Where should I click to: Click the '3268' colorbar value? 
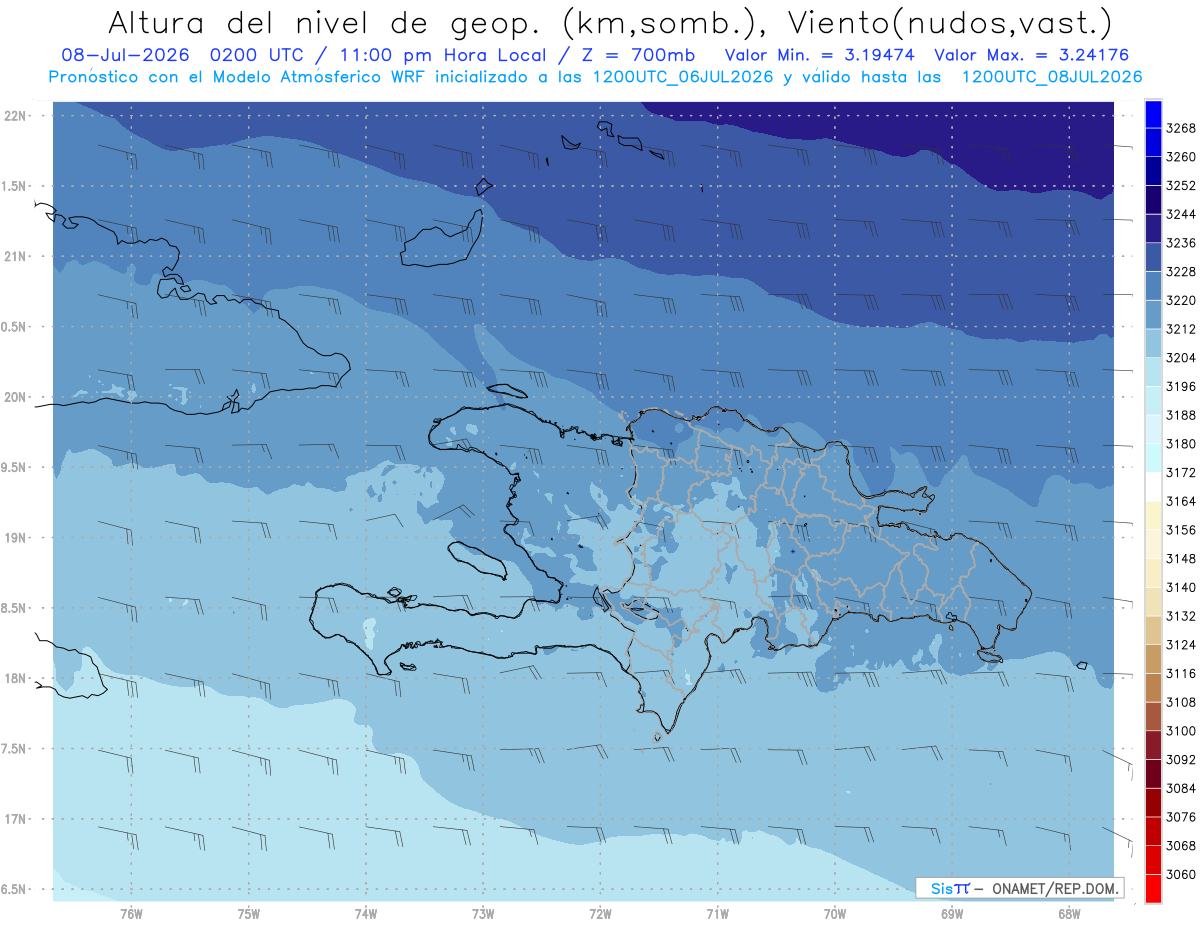point(1180,128)
